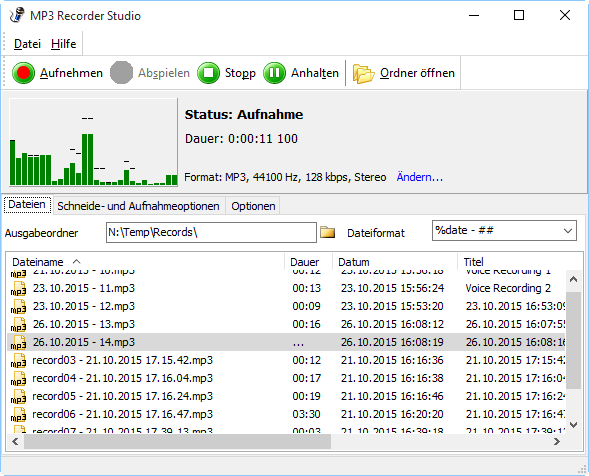The width and height of the screenshot is (589, 476).
Task: Click the Dauer: 0:00:11 100 readout
Action: point(241,139)
